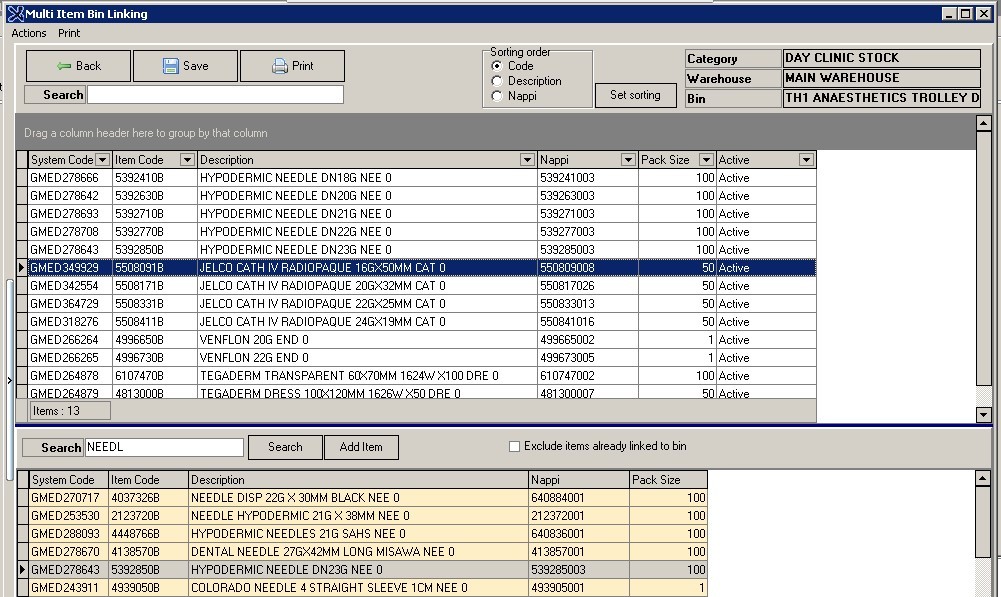Open the Description column filter dropdown
This screenshot has width=1001, height=597.
point(527,160)
